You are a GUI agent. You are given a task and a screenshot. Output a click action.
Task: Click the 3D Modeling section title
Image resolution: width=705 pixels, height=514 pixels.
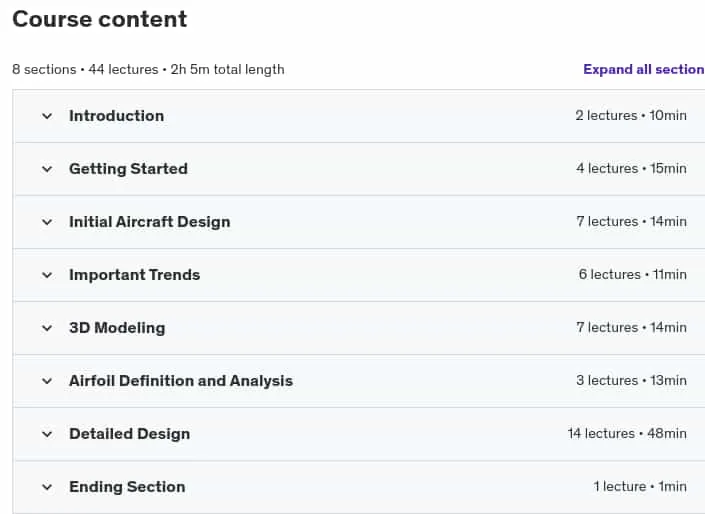click(117, 328)
